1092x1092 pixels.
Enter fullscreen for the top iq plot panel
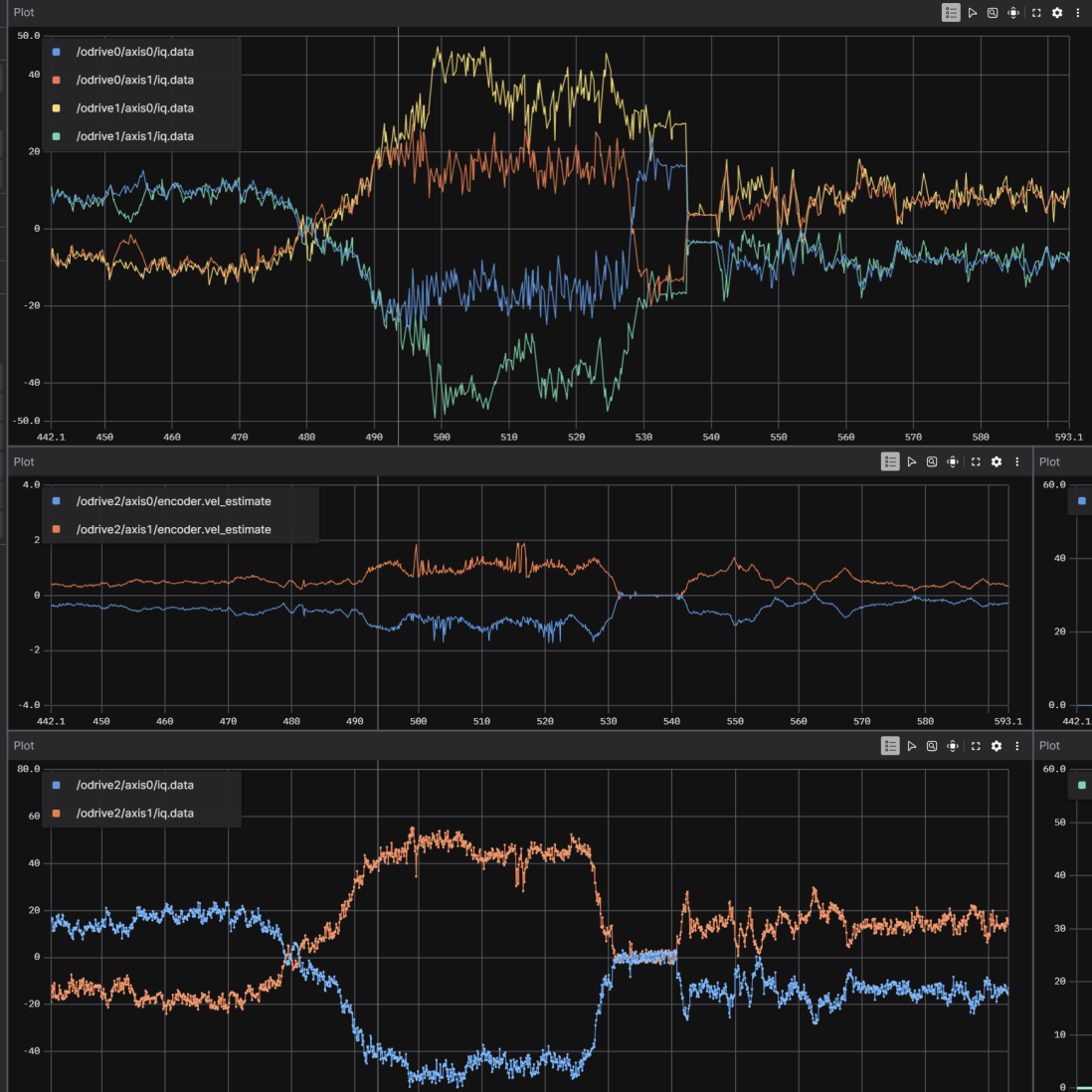1036,13
